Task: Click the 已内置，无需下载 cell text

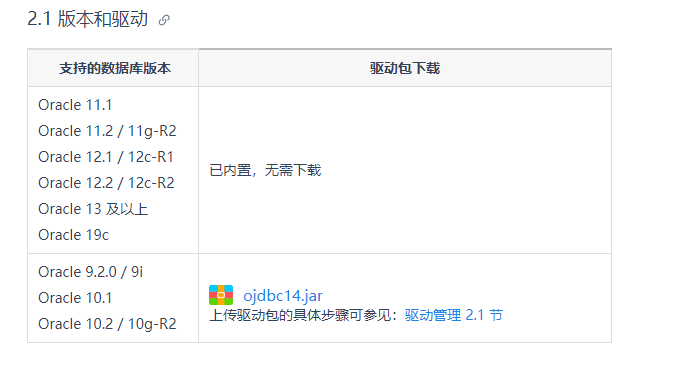Action: click(x=265, y=170)
